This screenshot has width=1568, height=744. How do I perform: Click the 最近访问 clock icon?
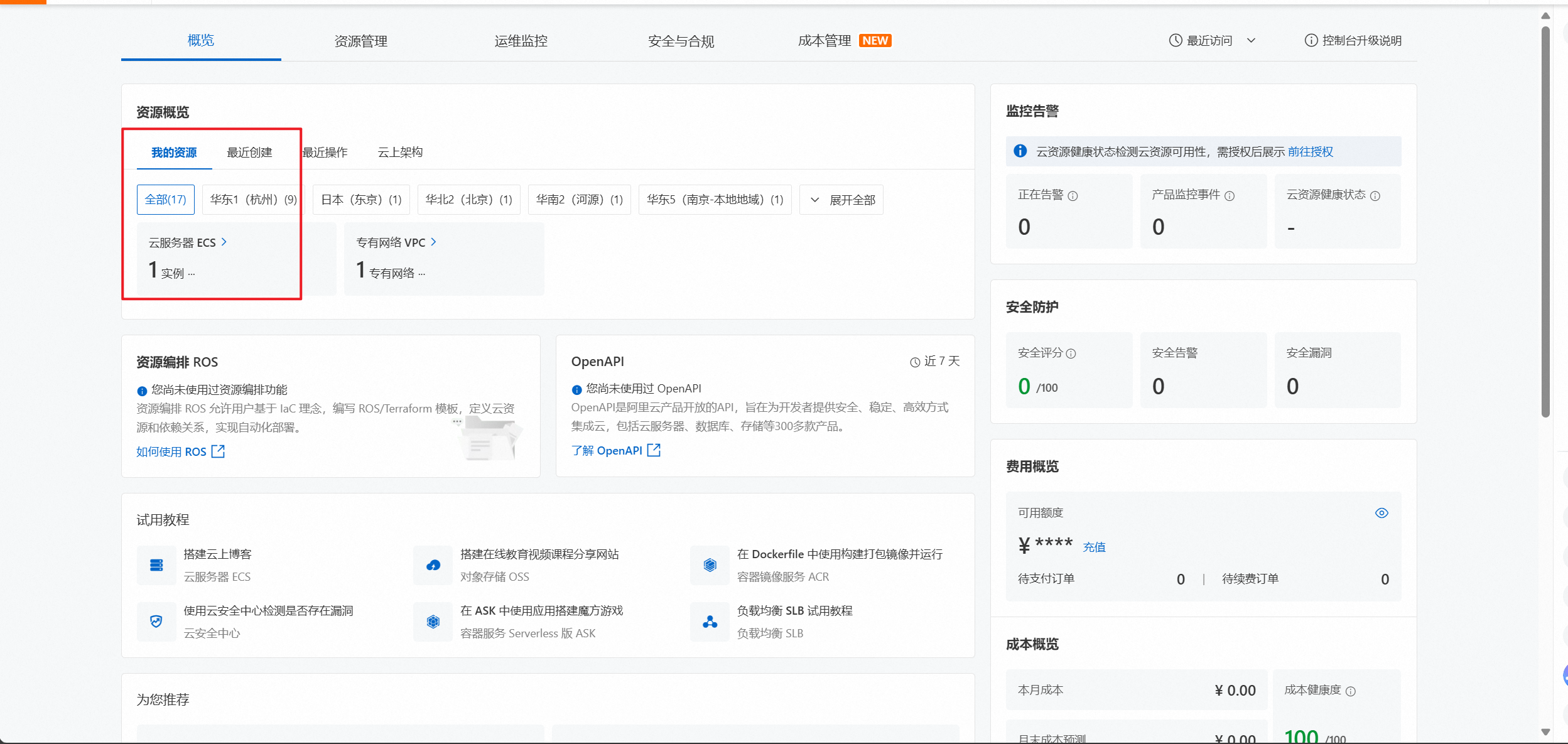coord(1176,41)
